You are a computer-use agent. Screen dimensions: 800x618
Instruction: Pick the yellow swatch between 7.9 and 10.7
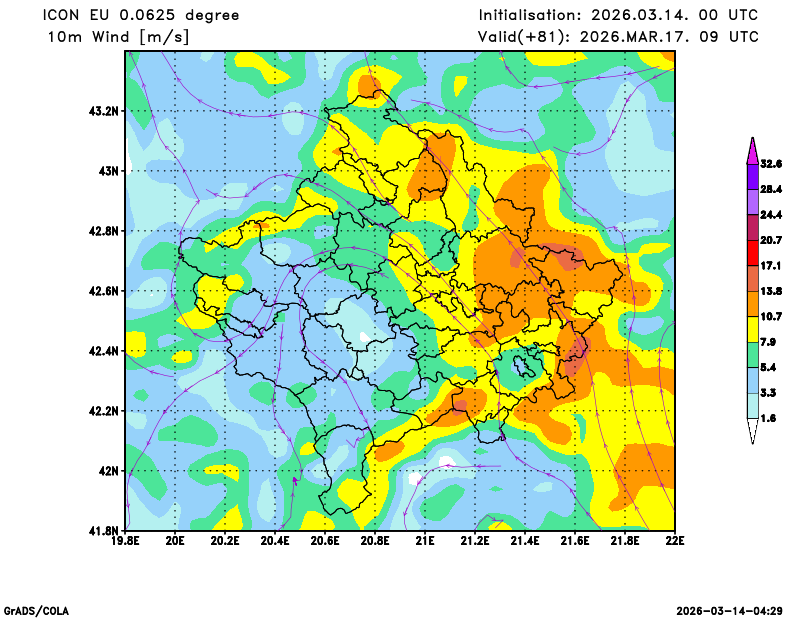coord(752,330)
